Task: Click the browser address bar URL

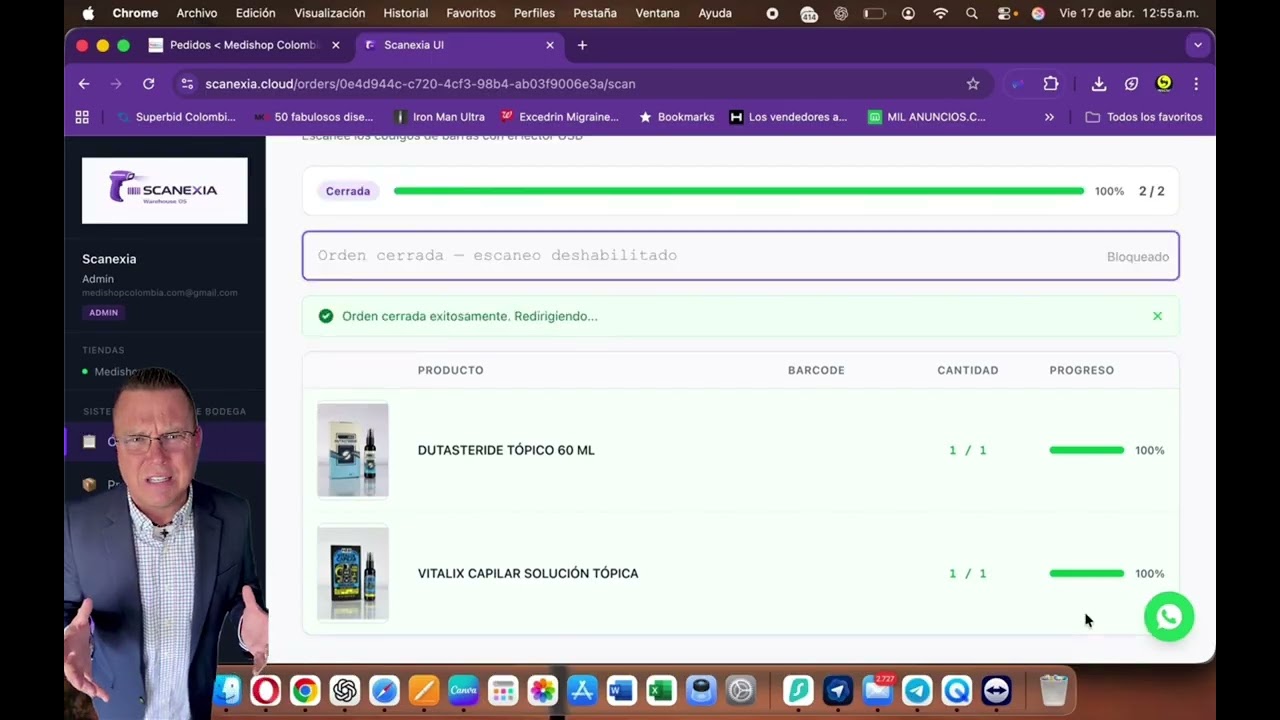Action: point(420,84)
